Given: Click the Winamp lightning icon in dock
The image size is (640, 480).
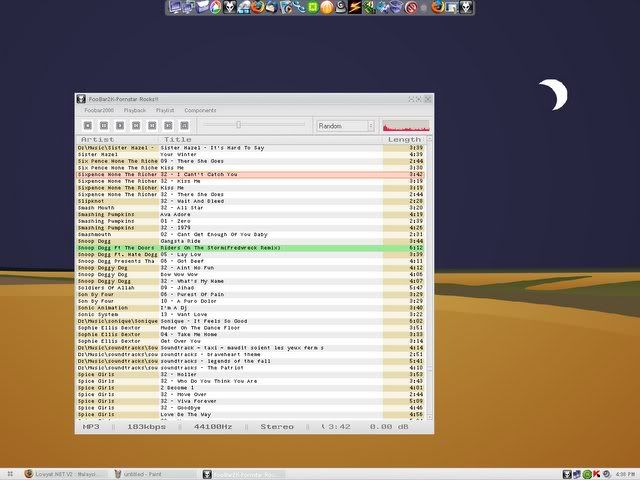Looking at the screenshot, I should [353, 8].
